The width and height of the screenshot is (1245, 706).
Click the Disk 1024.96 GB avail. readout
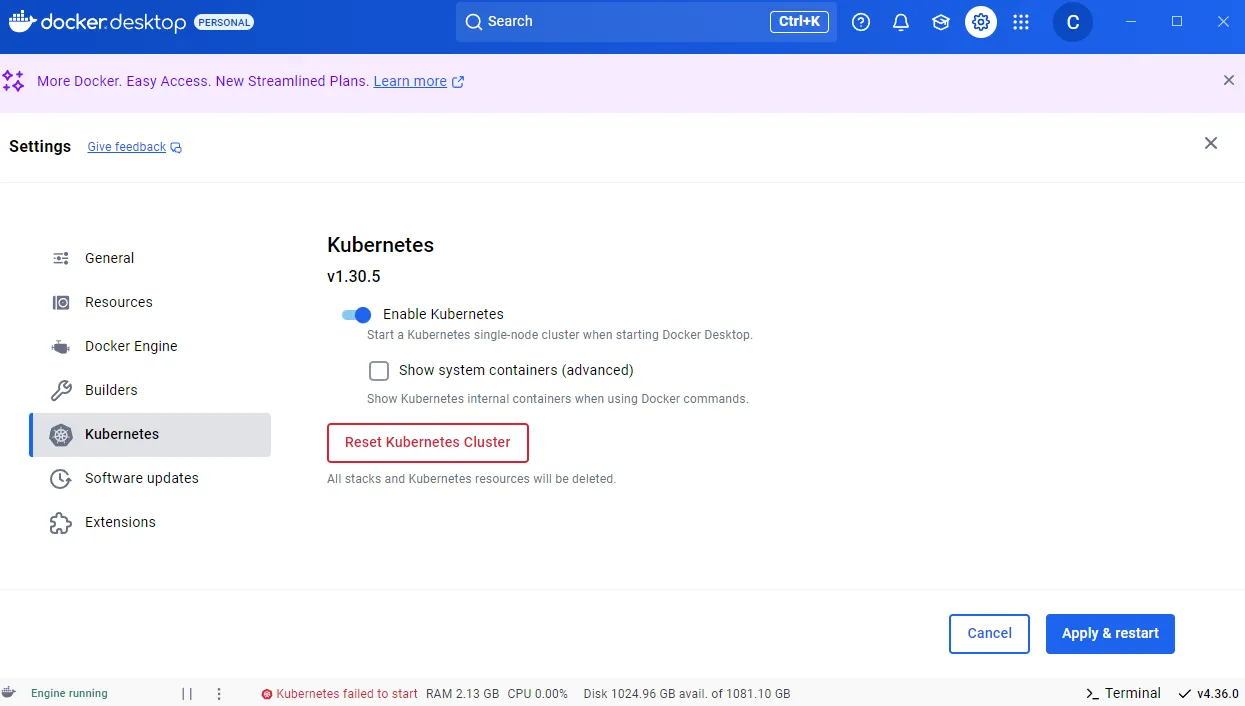coord(687,693)
